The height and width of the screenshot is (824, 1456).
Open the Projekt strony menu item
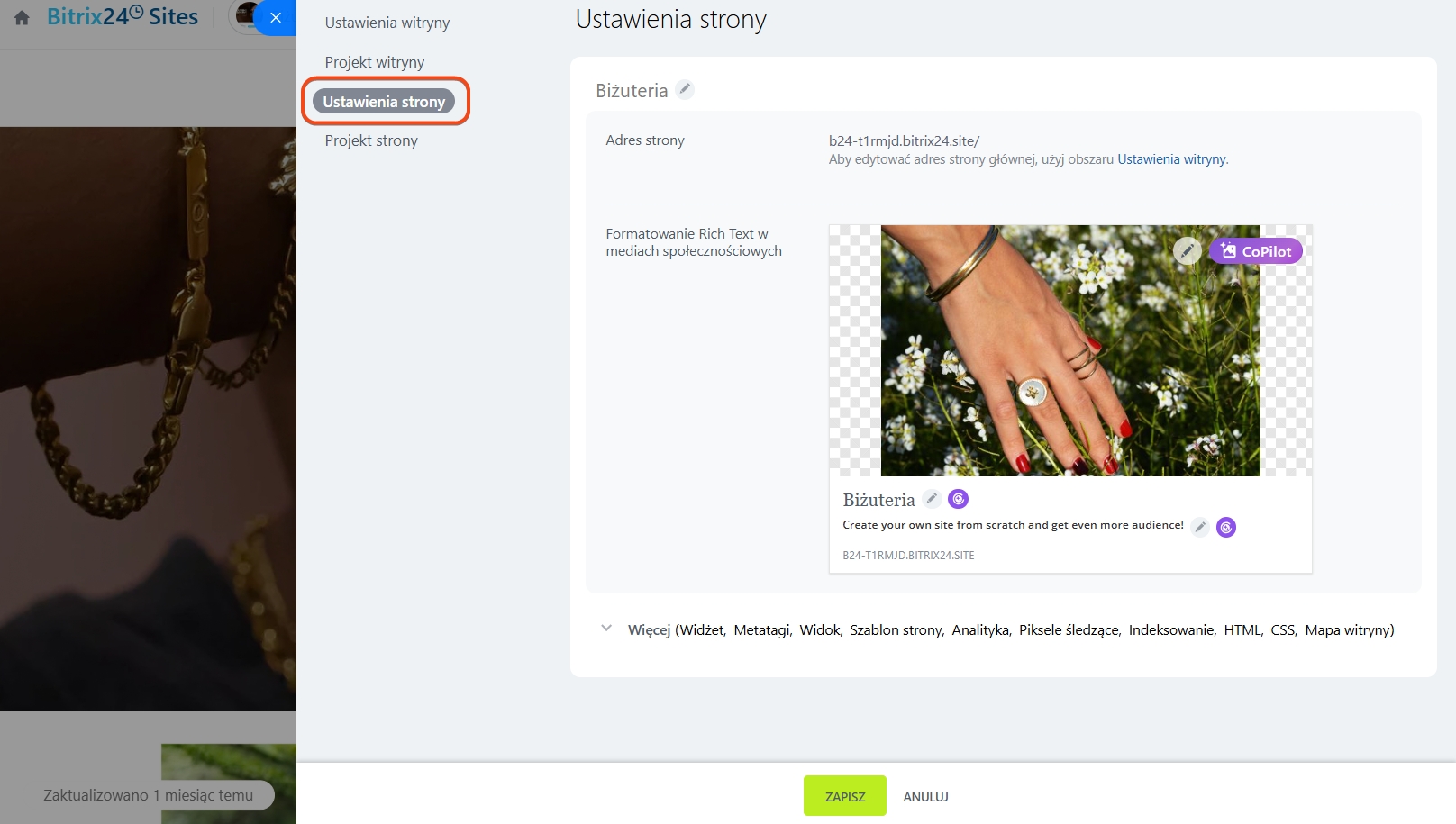(371, 140)
